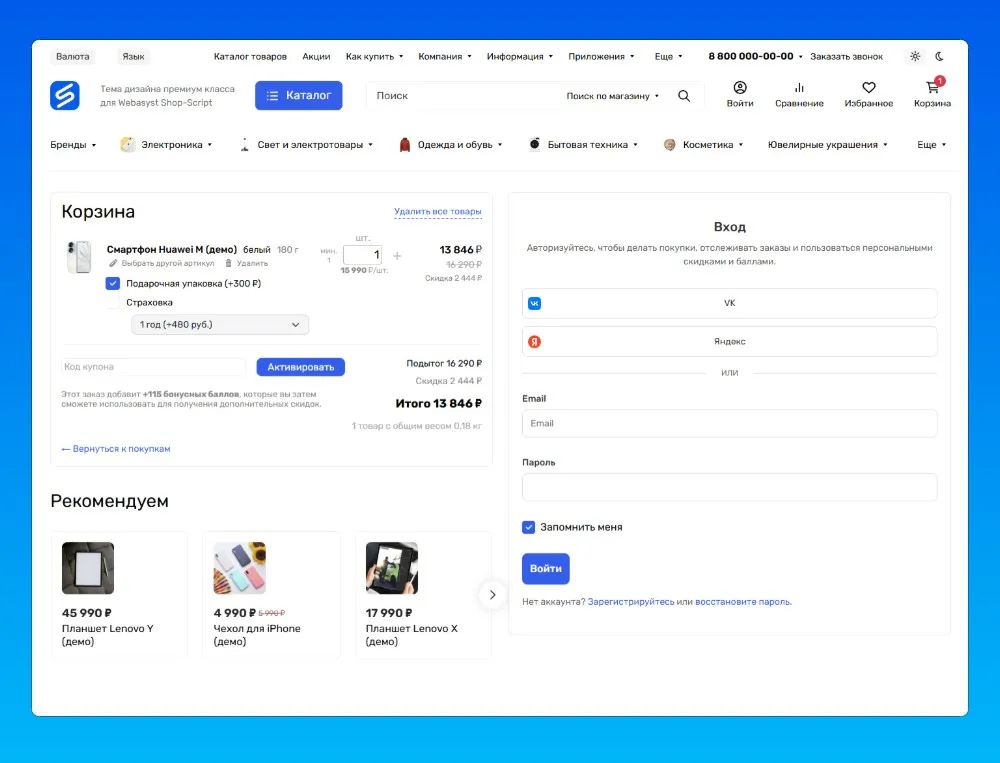1000x763 pixels.
Task: Click the Сравнение bar-chart icon
Action: (x=799, y=87)
